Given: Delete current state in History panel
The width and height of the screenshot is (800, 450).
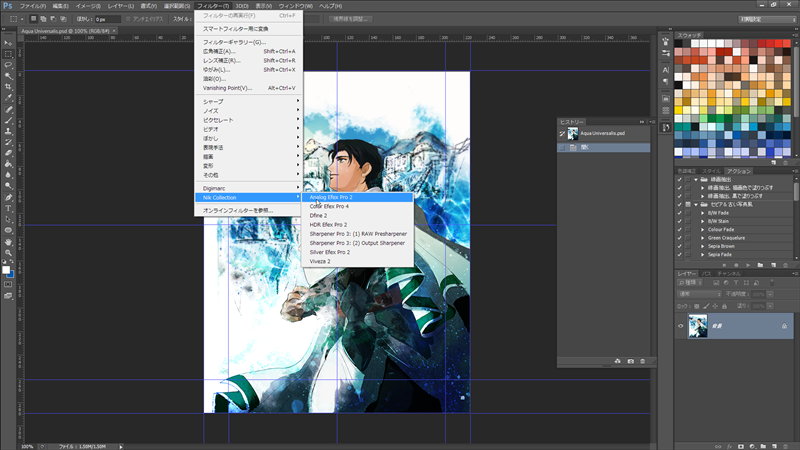Looking at the screenshot, I should pyautogui.click(x=642, y=361).
